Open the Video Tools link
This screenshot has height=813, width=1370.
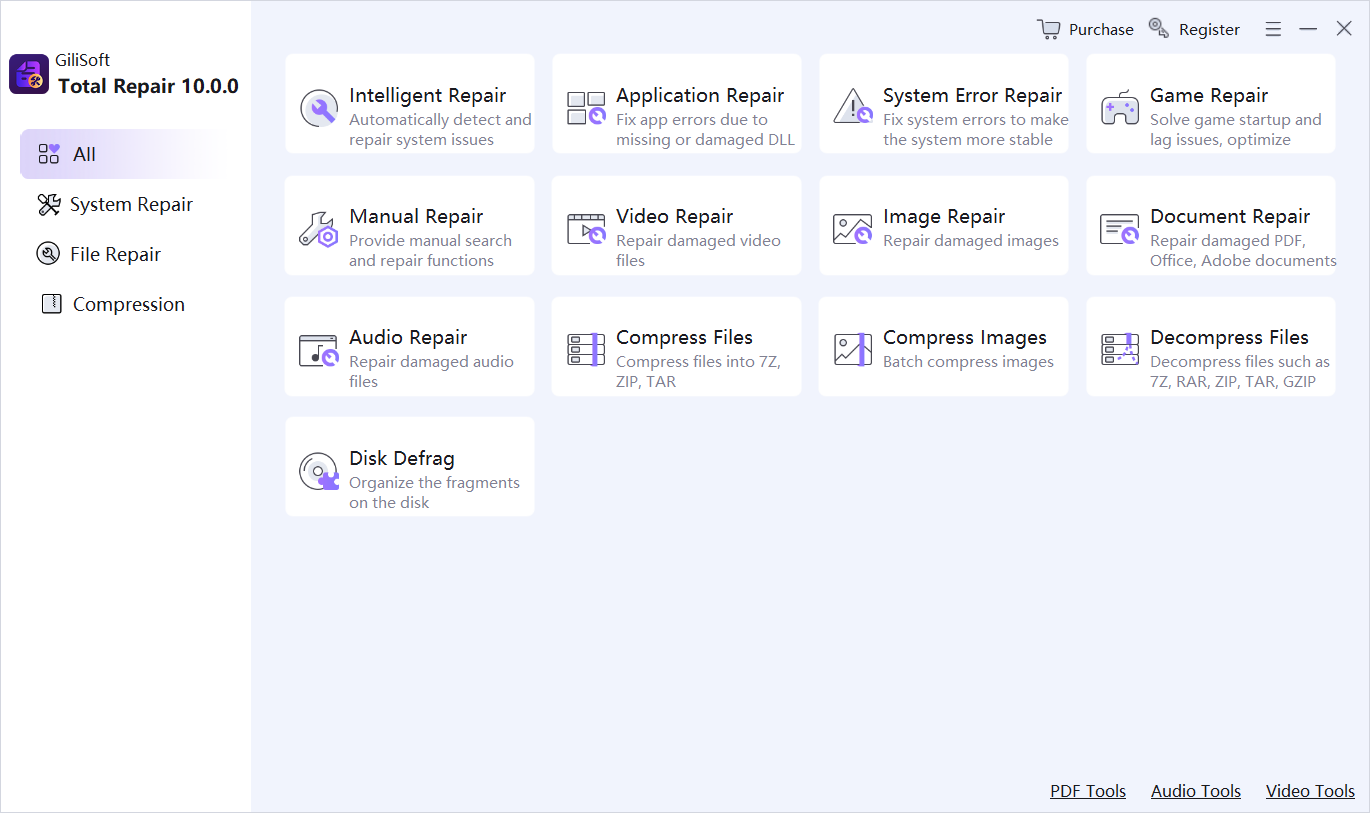point(1310,791)
